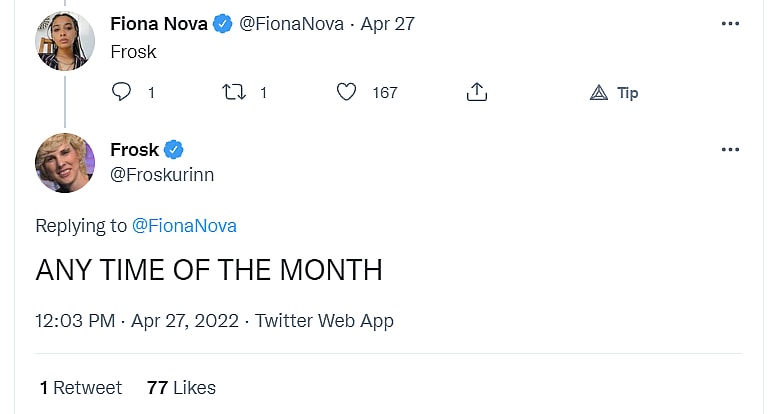Like Fiona Nova's tweet with heart icon
This screenshot has height=414, width=768.
click(x=347, y=92)
